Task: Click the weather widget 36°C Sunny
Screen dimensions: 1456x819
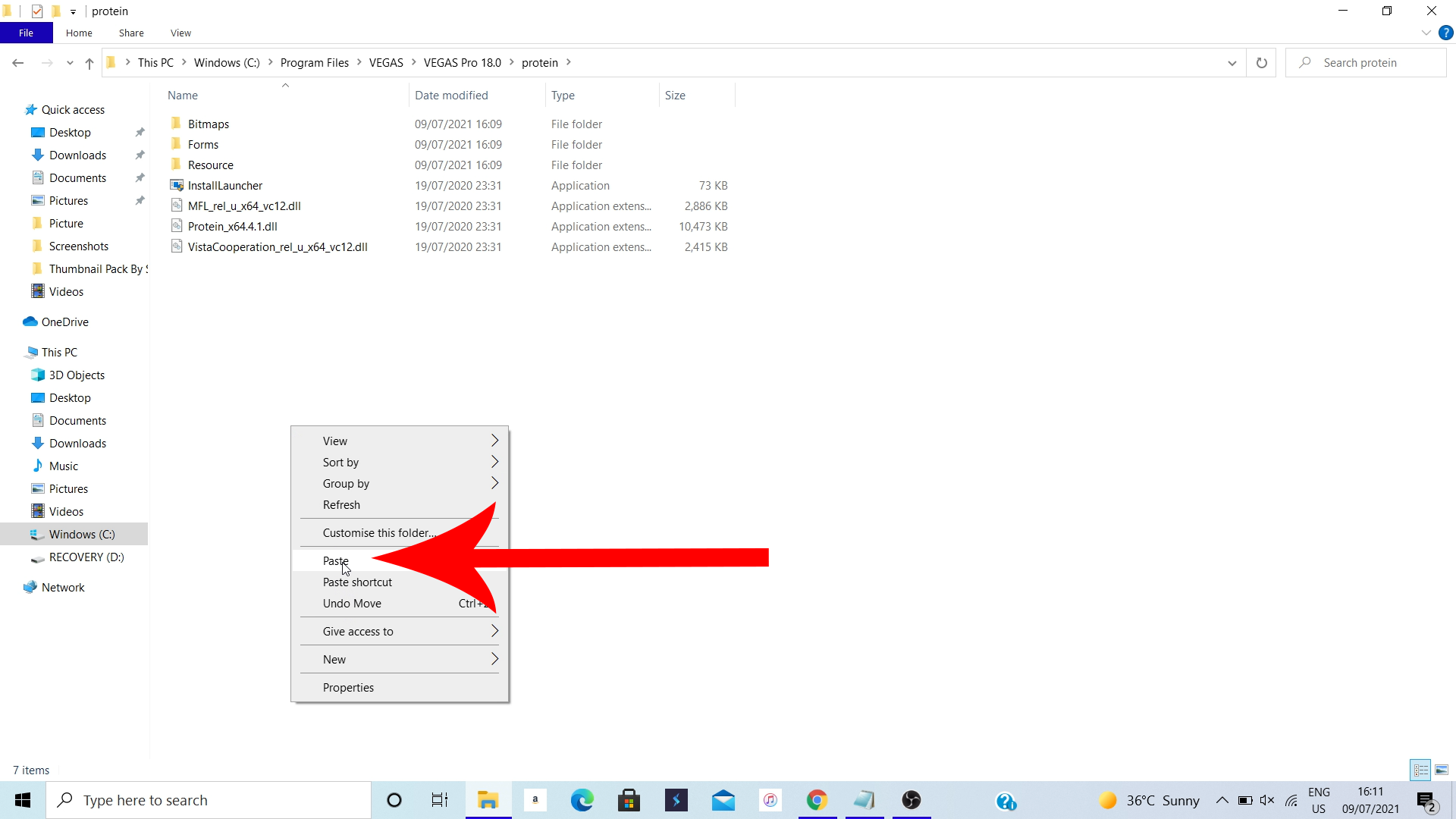Action: pos(1150,800)
